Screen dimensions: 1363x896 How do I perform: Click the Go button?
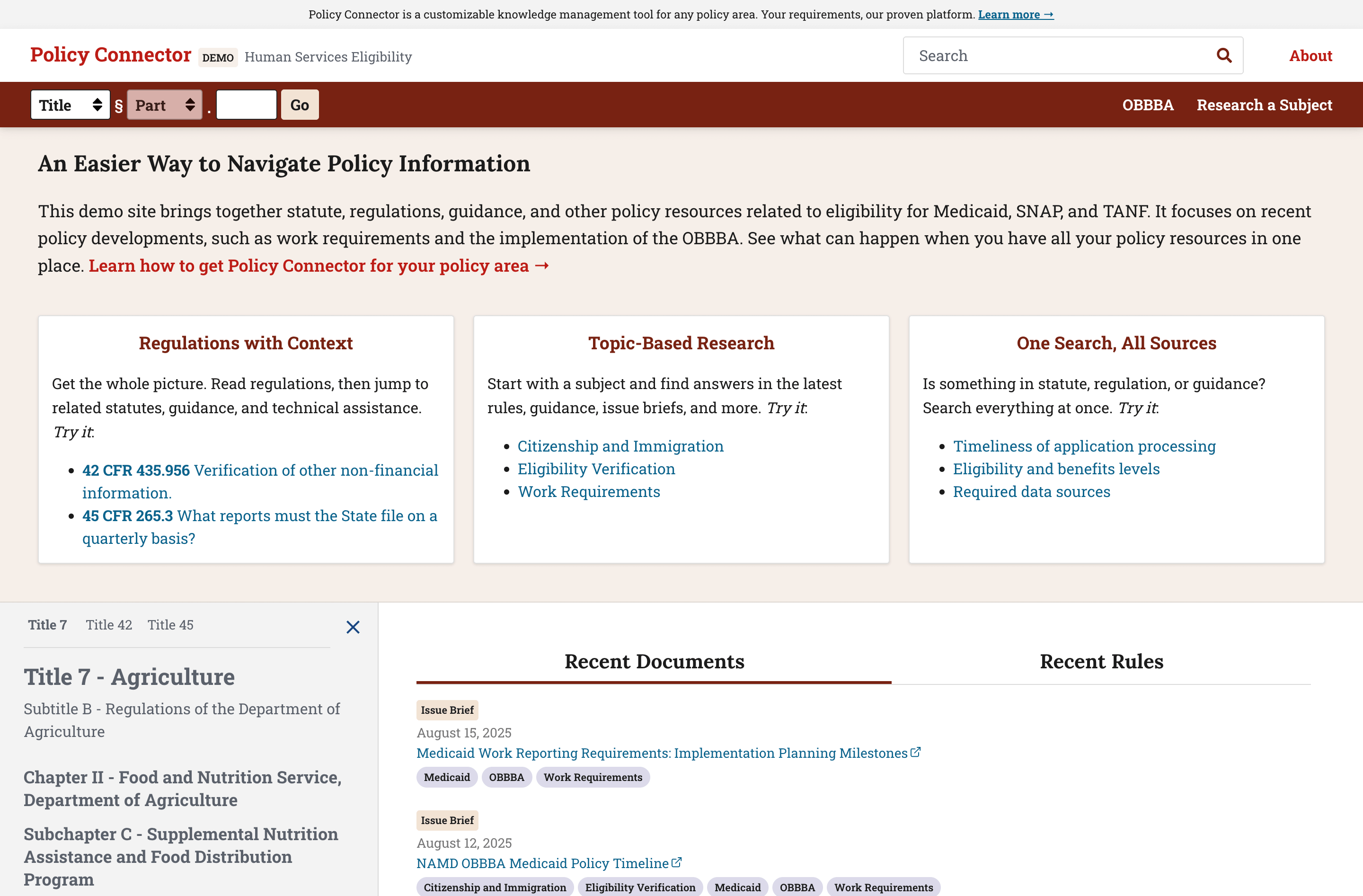pyautogui.click(x=300, y=105)
